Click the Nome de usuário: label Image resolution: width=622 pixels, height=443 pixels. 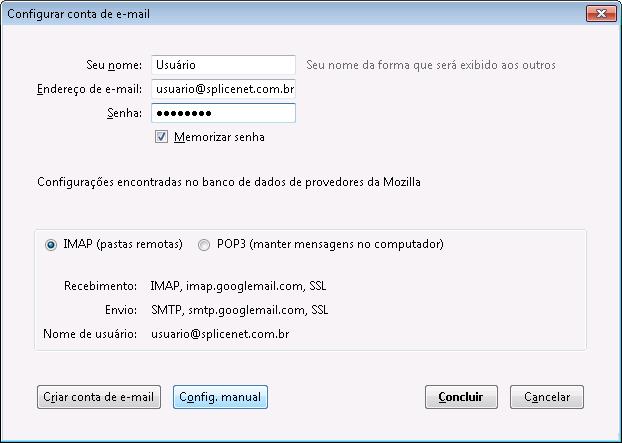(90, 334)
